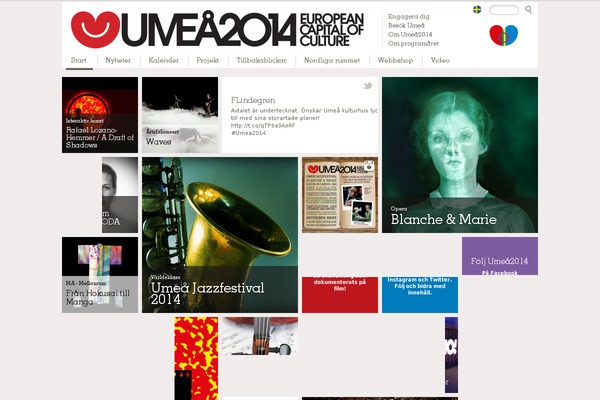Click into the search input field
The height and width of the screenshot is (400, 600).
(504, 10)
